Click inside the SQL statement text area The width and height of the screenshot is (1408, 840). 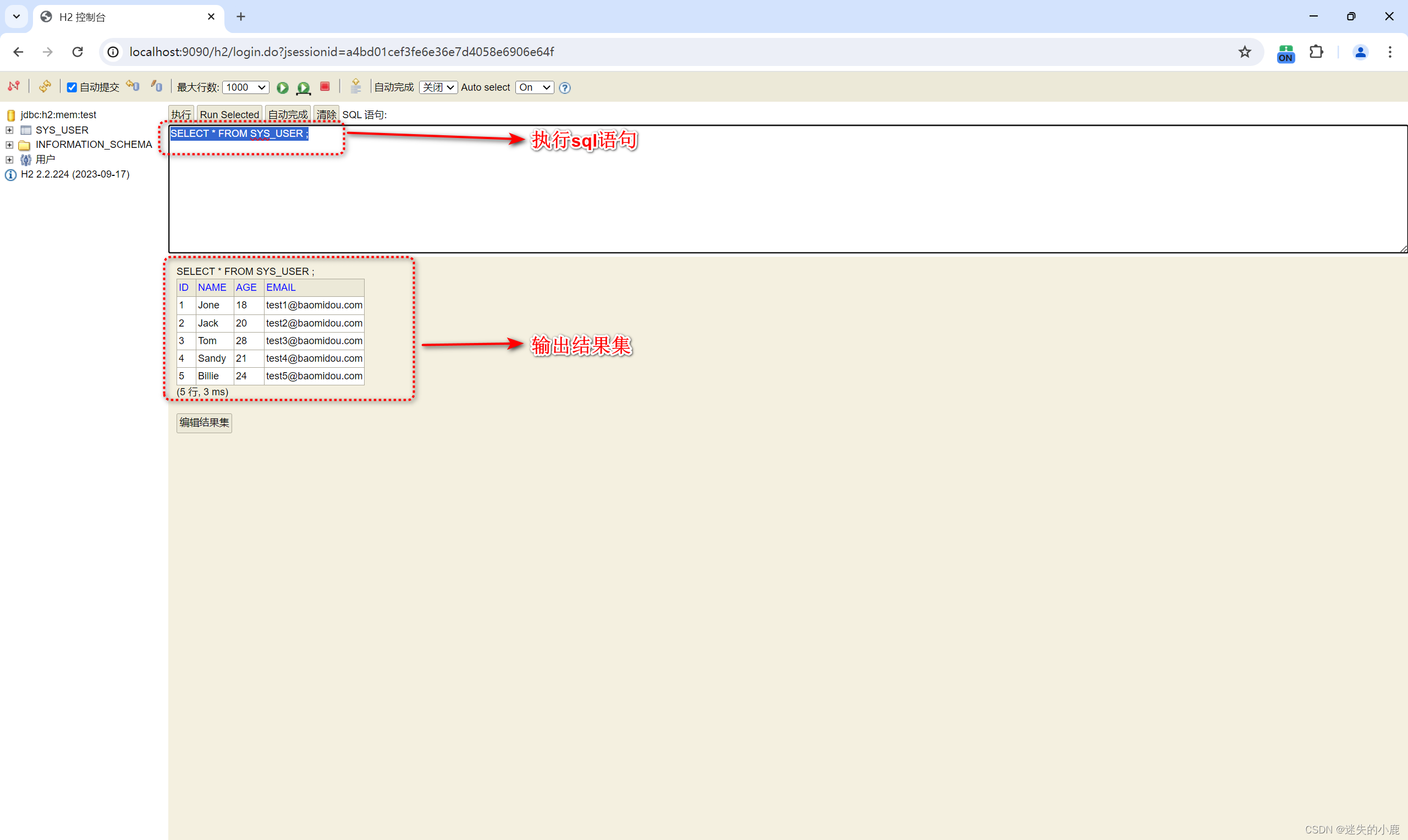coord(788,190)
